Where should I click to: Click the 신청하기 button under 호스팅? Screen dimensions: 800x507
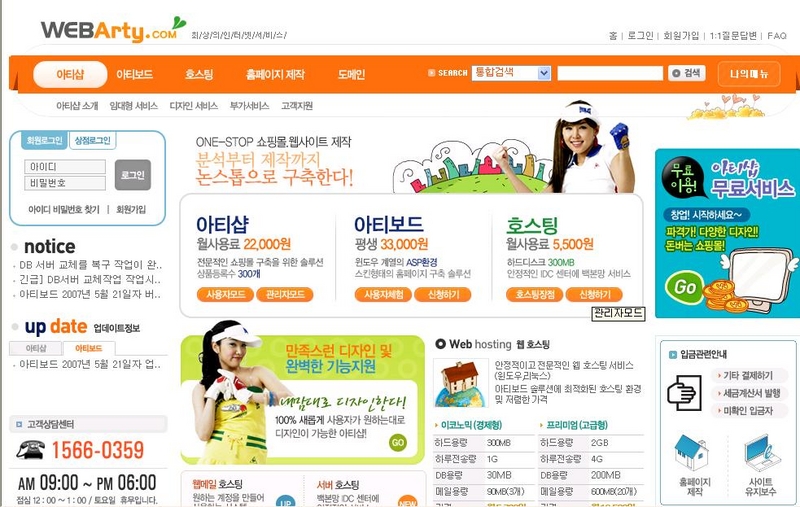pos(594,294)
